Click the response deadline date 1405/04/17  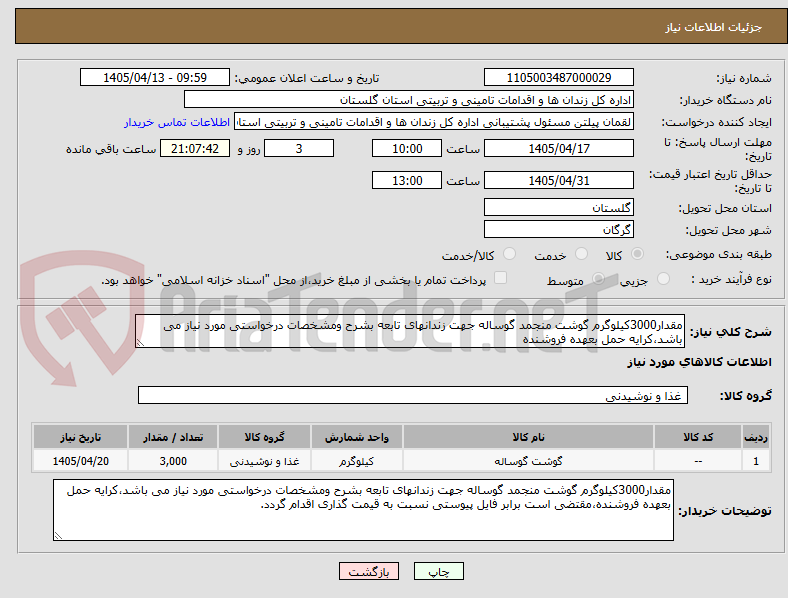pyautogui.click(x=559, y=148)
